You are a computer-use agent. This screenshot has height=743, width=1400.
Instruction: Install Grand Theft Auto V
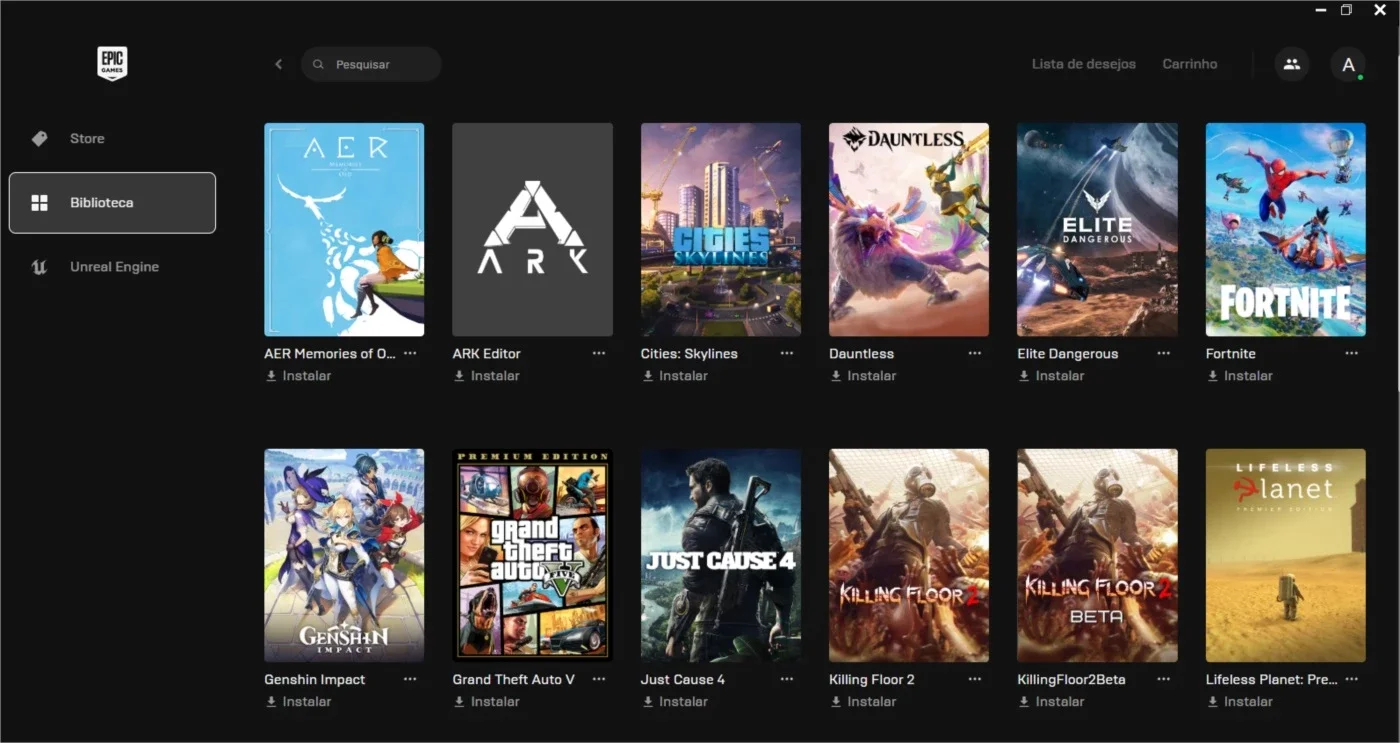point(486,702)
